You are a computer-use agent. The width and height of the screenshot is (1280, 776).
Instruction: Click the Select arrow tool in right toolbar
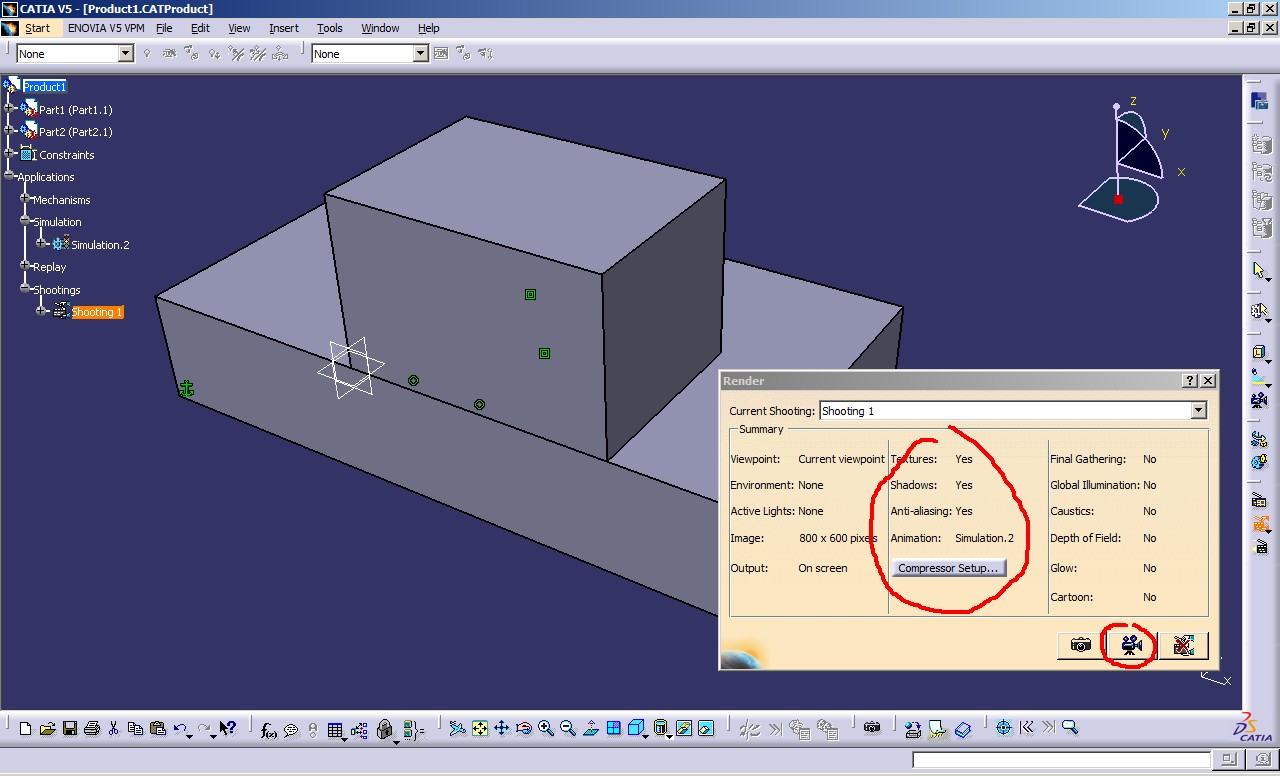tap(1259, 271)
